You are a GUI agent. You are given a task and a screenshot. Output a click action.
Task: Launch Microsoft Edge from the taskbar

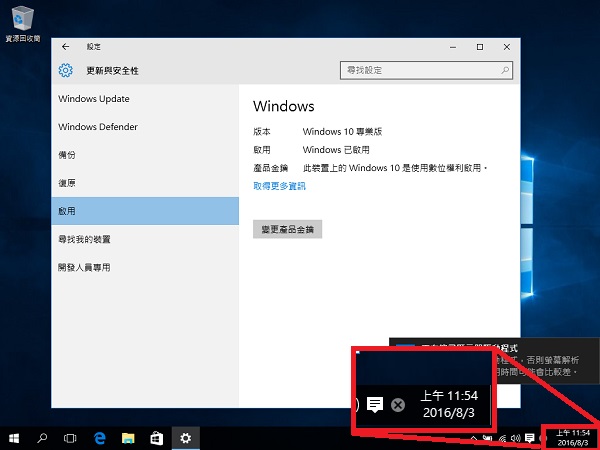[99, 438]
